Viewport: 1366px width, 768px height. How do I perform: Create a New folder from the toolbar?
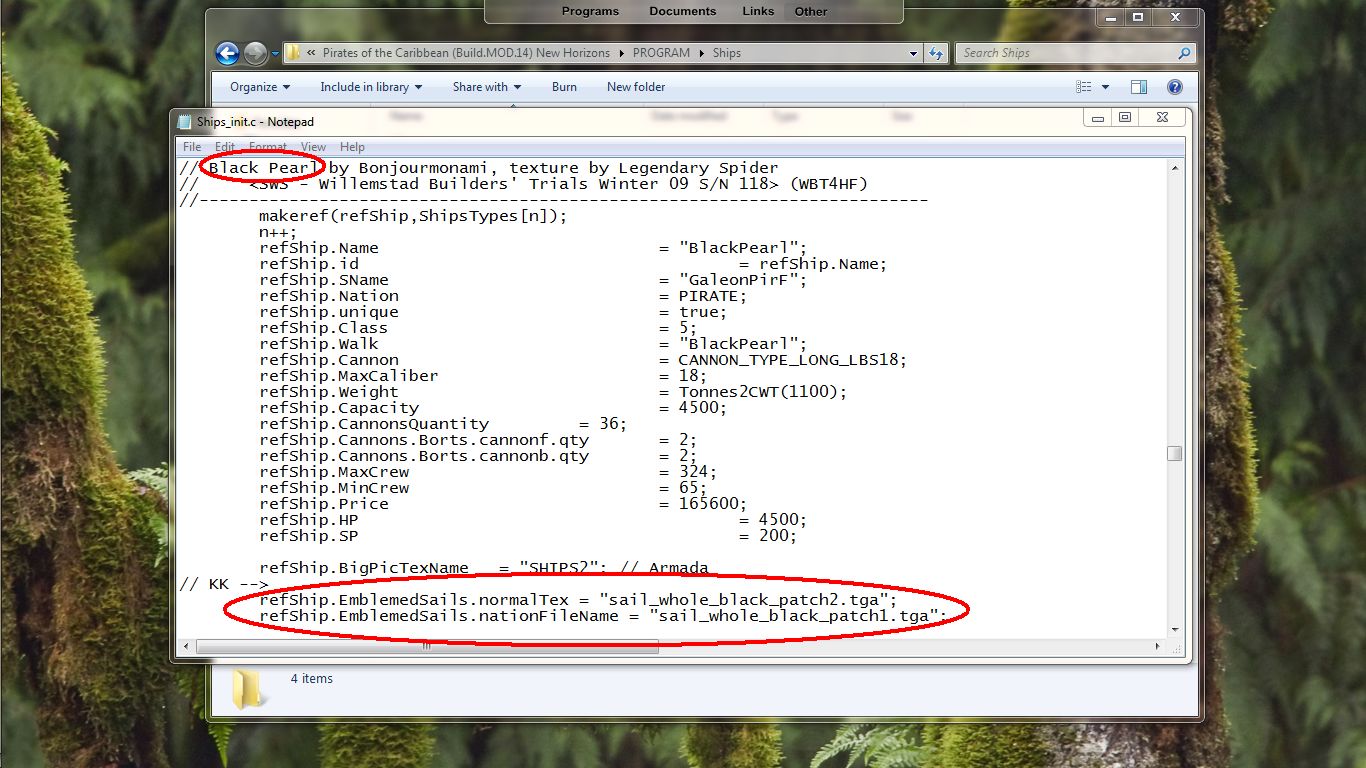(x=636, y=87)
